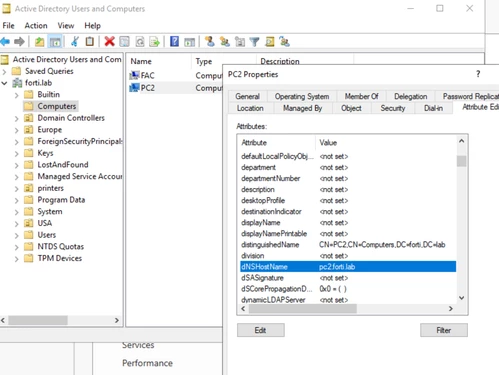
Task: Open the File menu
Action: click(x=8, y=26)
